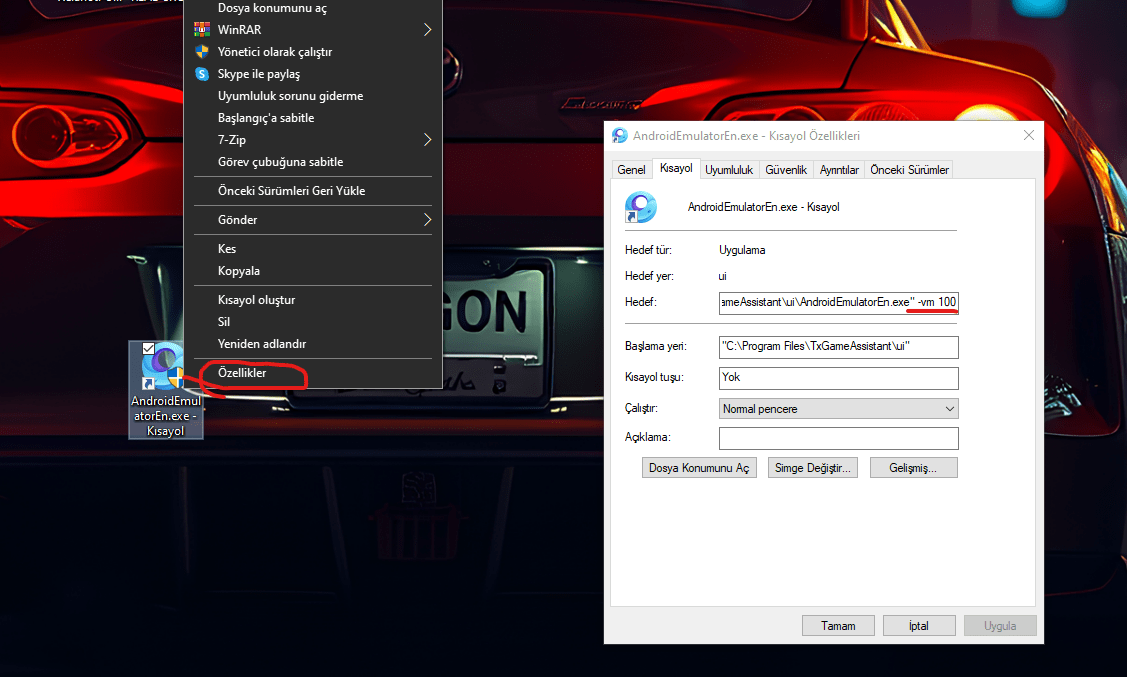Expand the 7-Zip submenu arrow

(x=428, y=139)
